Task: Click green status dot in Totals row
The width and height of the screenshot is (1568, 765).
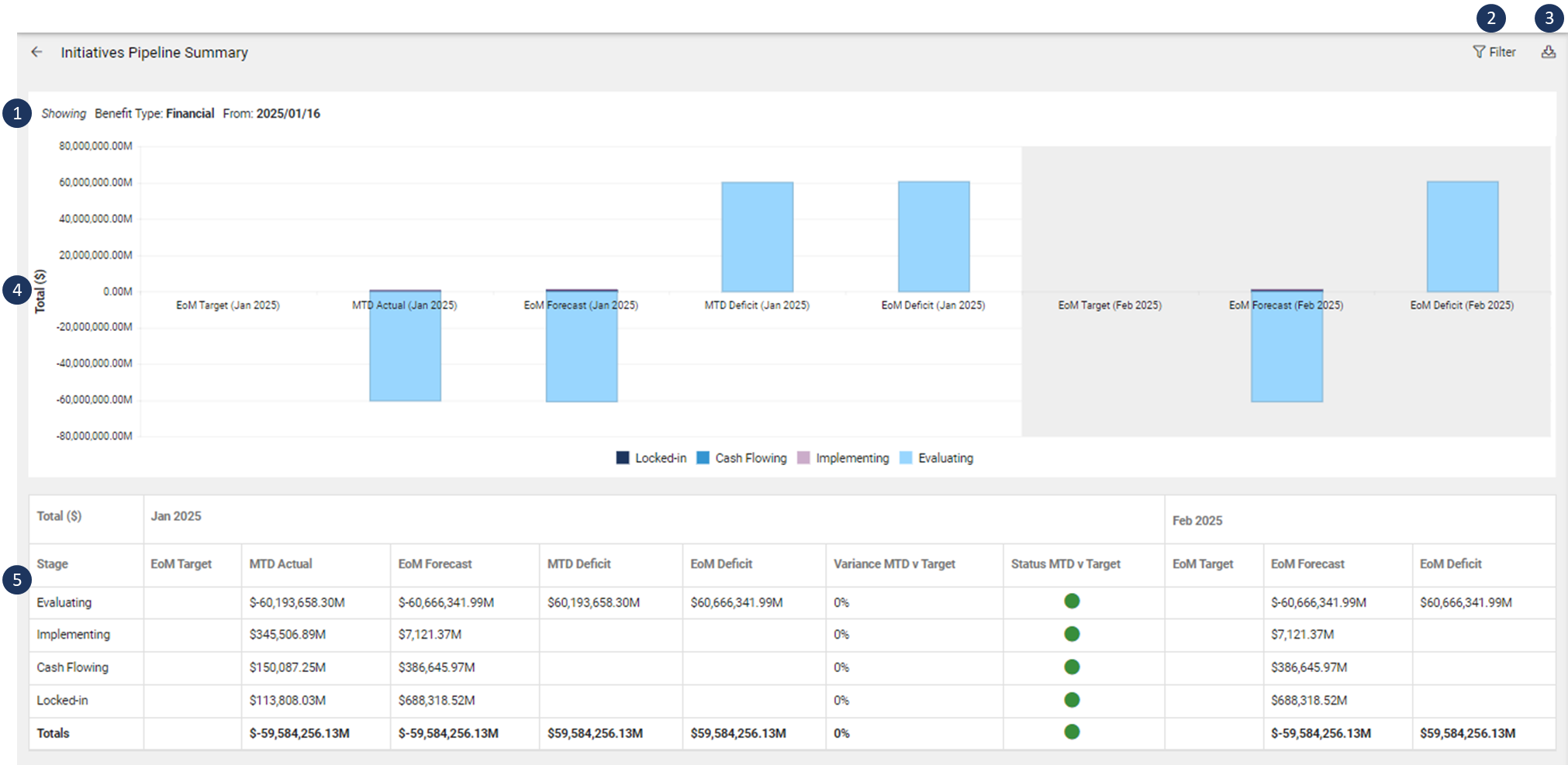Action: [1072, 732]
